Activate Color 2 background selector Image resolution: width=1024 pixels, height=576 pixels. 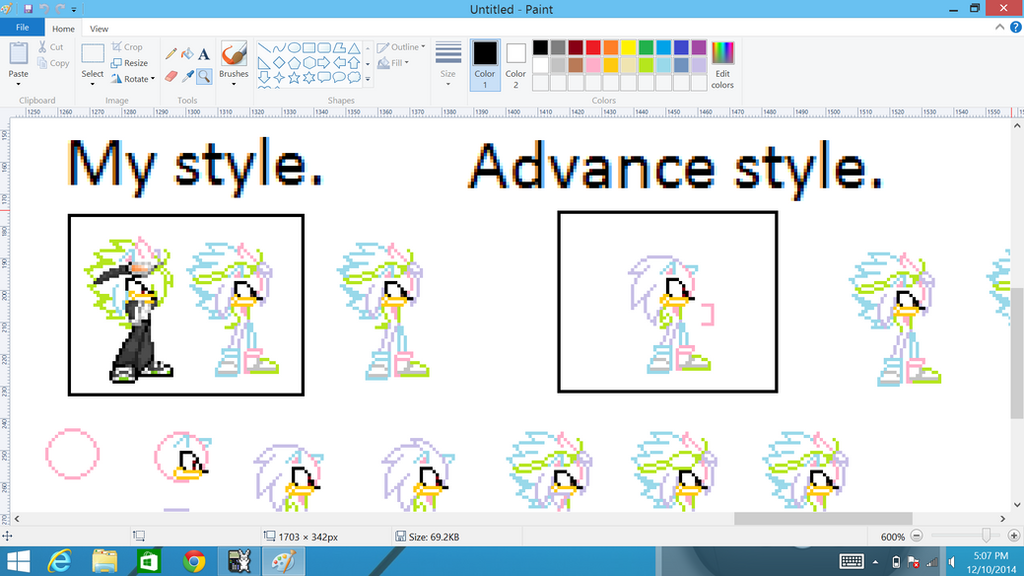515,65
